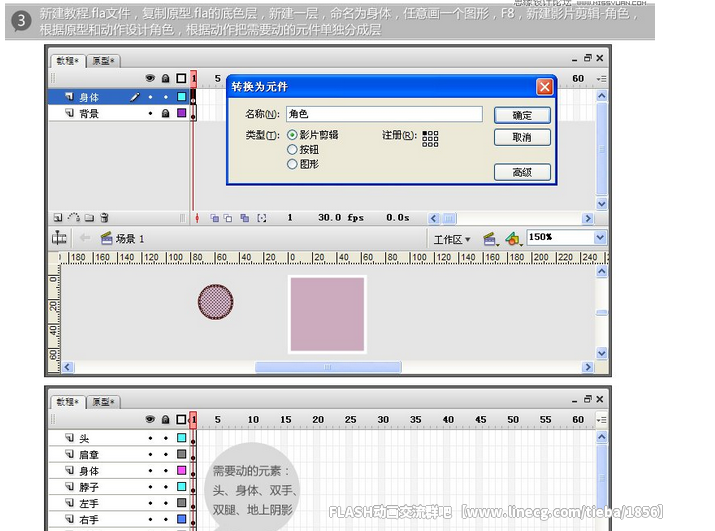Open the Modify Onion Markers icon
715x531 pixels.
(x=262, y=218)
